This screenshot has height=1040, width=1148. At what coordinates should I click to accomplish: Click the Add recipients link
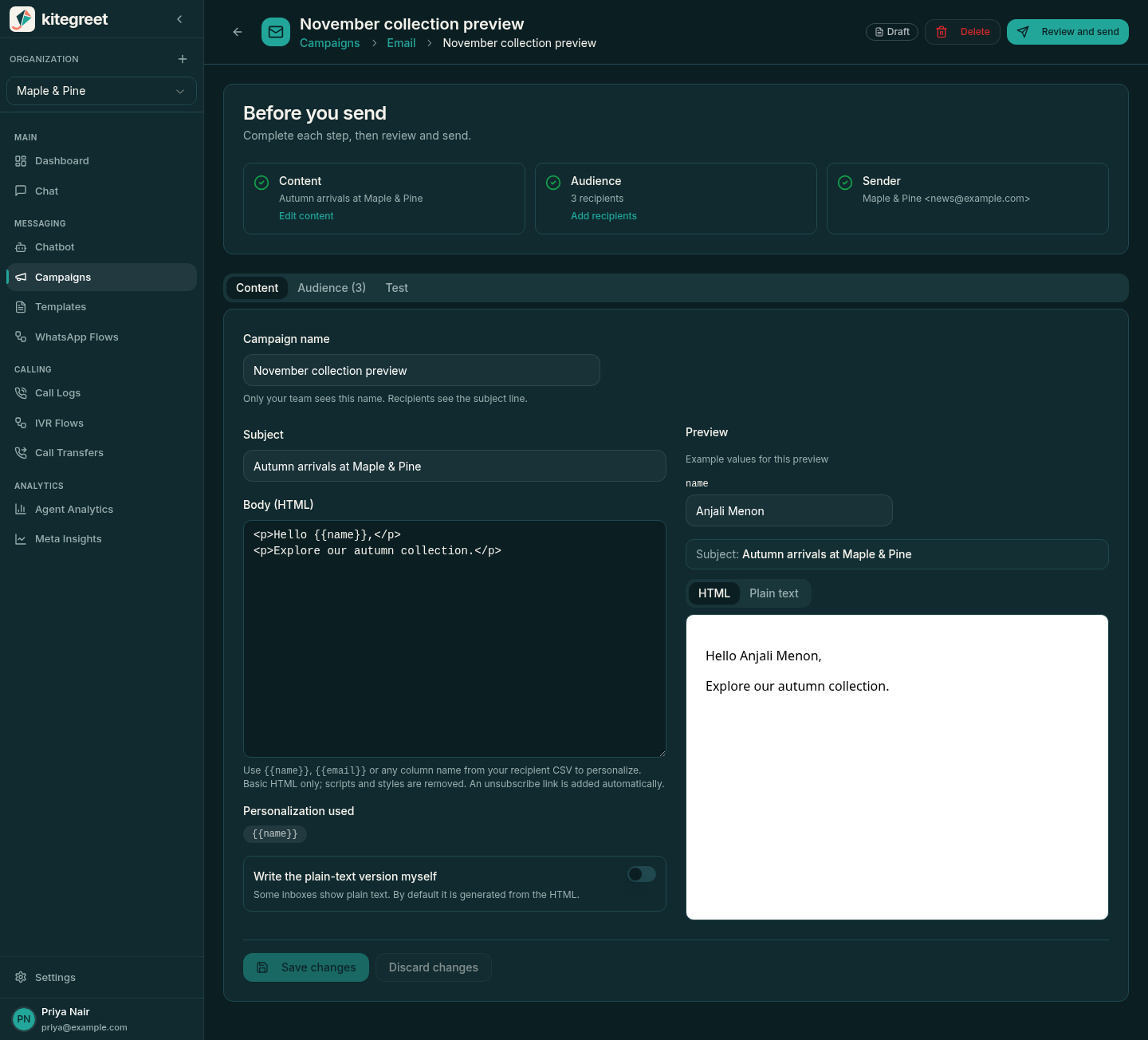tap(603, 216)
